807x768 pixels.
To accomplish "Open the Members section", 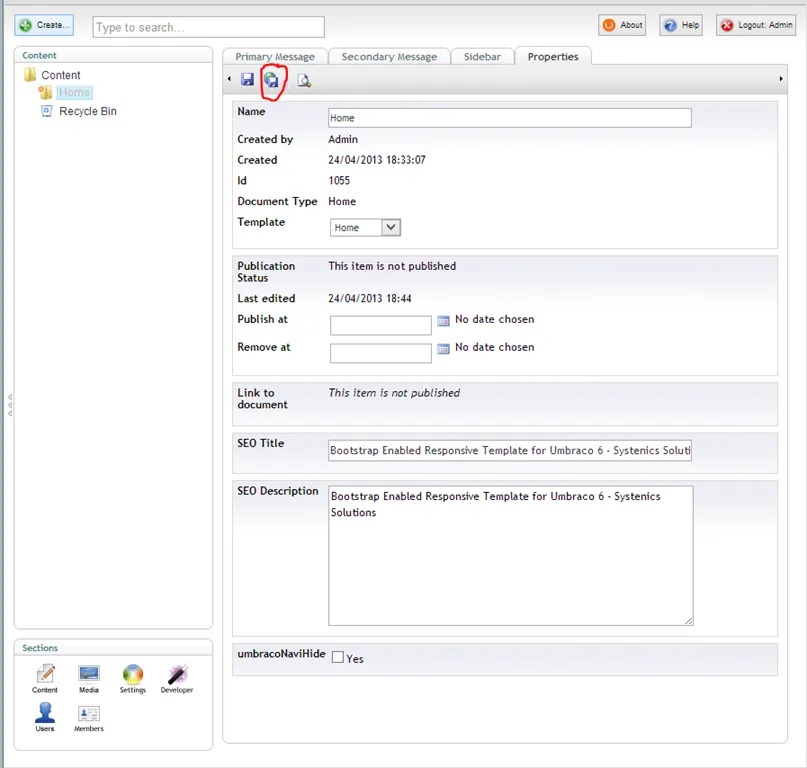I will tap(89, 716).
